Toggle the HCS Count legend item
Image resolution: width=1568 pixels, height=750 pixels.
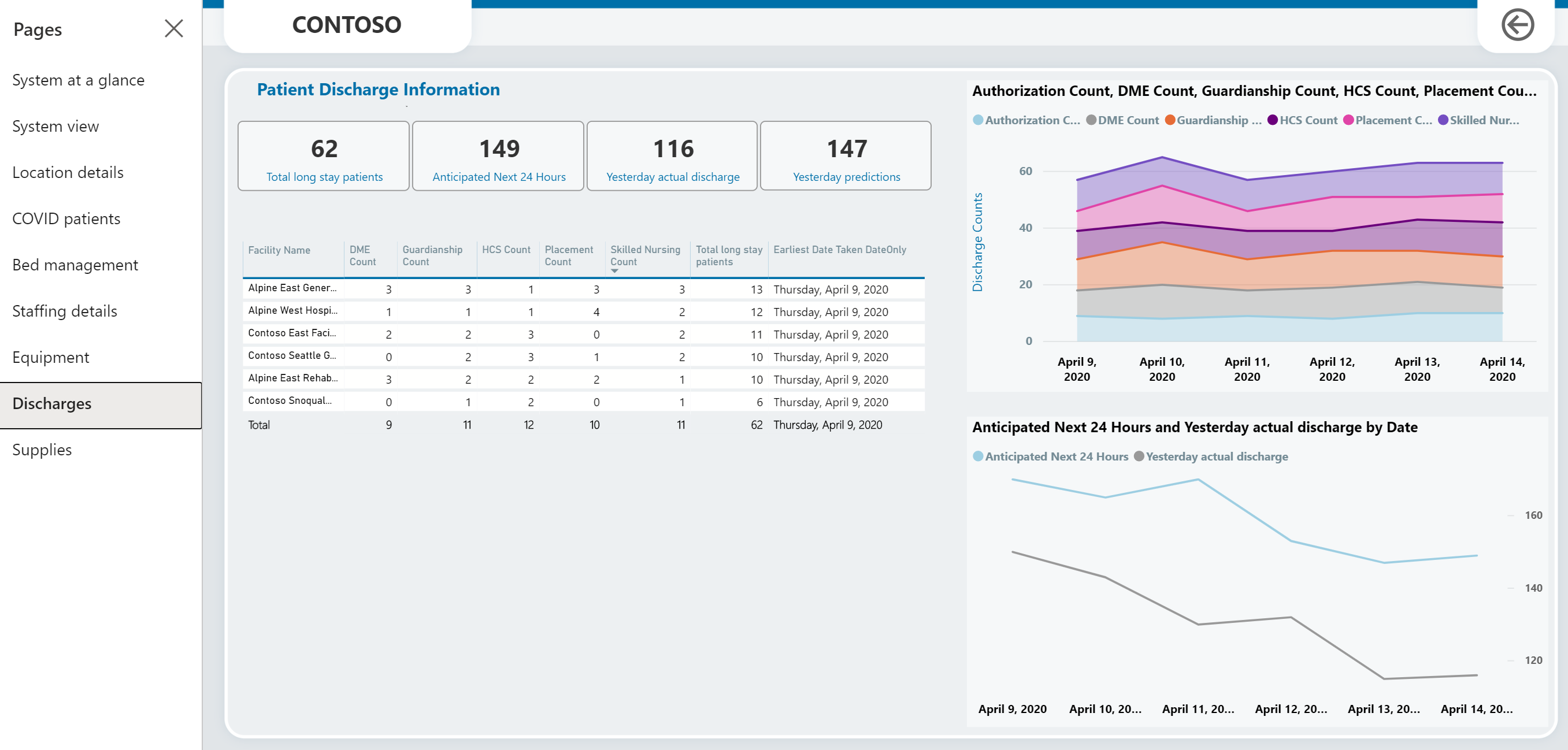coord(1307,120)
